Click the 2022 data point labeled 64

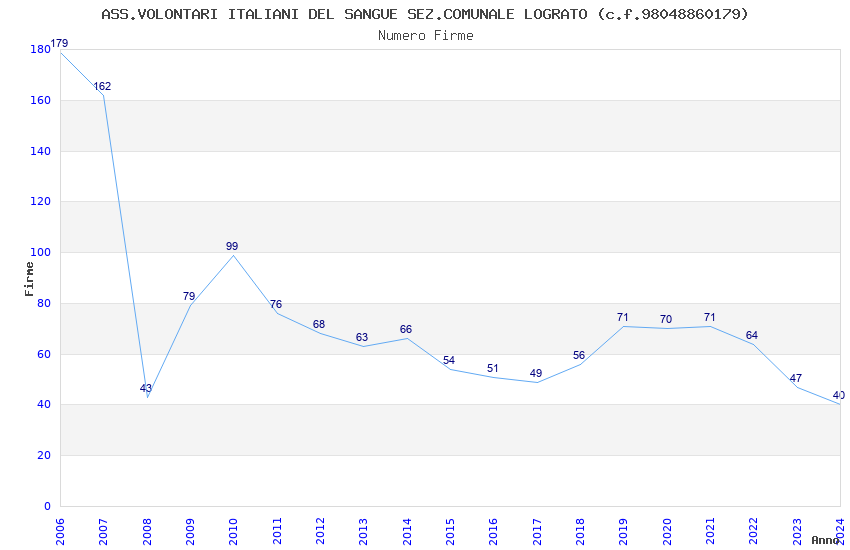[753, 344]
